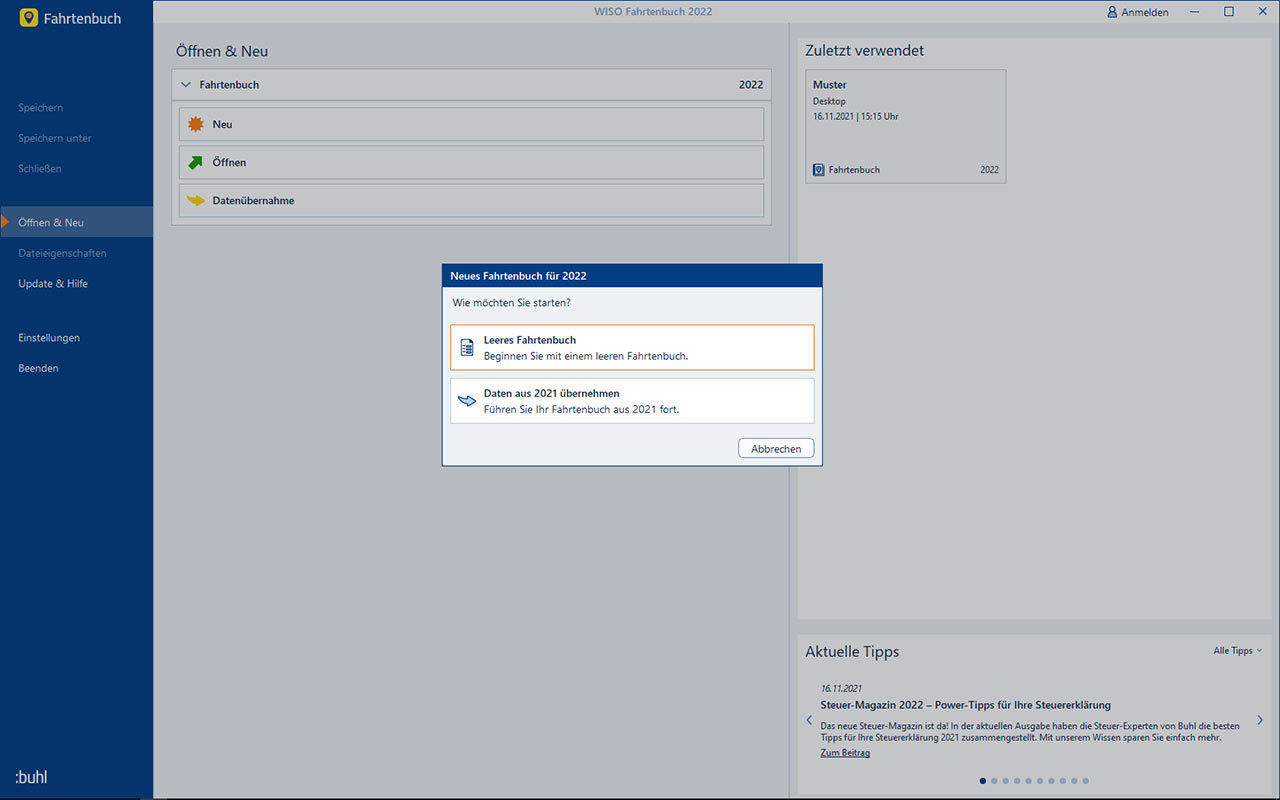Show next tip with right arrow
The image size is (1280, 800).
1260,720
